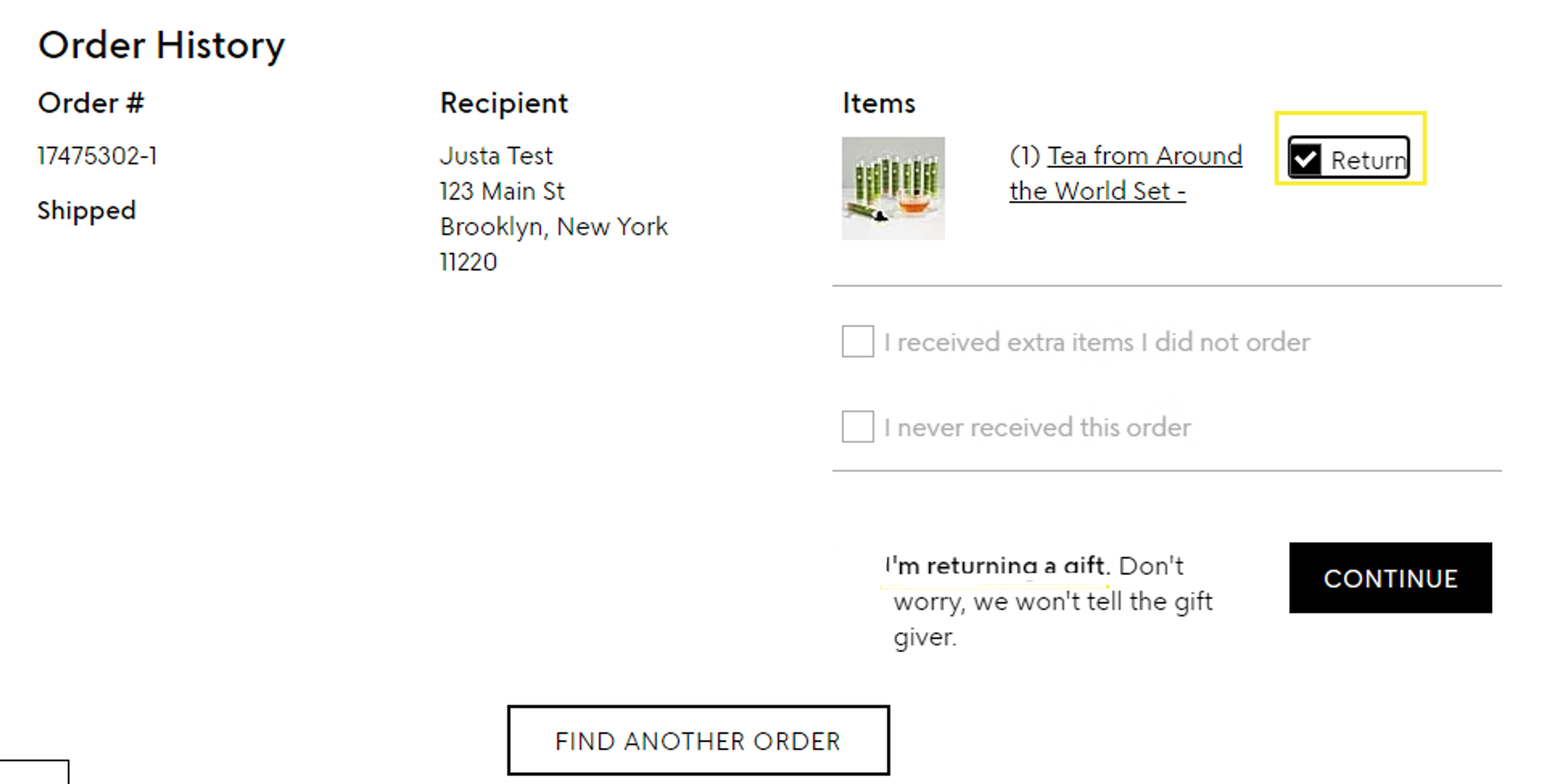Click the Shipped status text
Viewport: 1557px width, 784px height.
[87, 210]
